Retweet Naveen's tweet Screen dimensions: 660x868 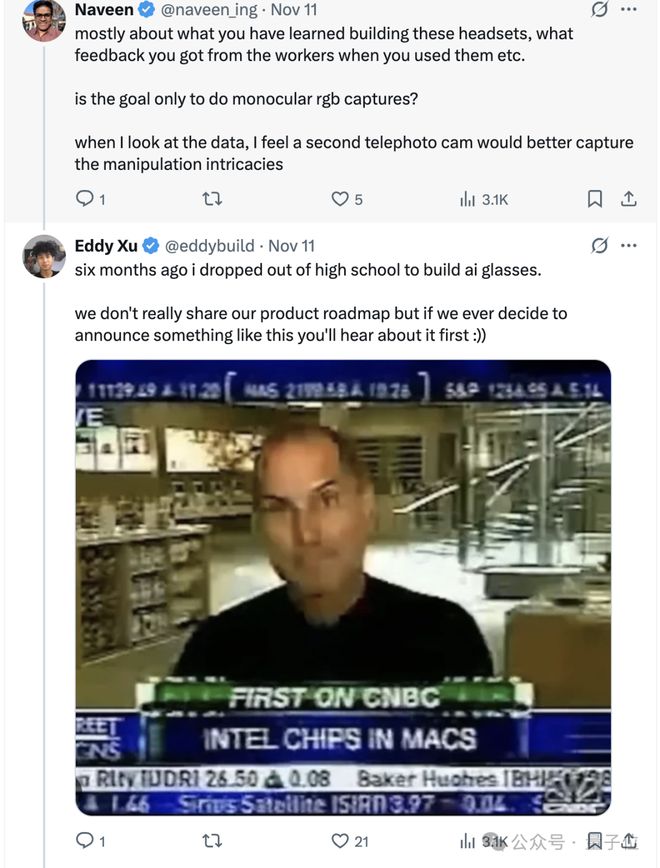(x=212, y=199)
